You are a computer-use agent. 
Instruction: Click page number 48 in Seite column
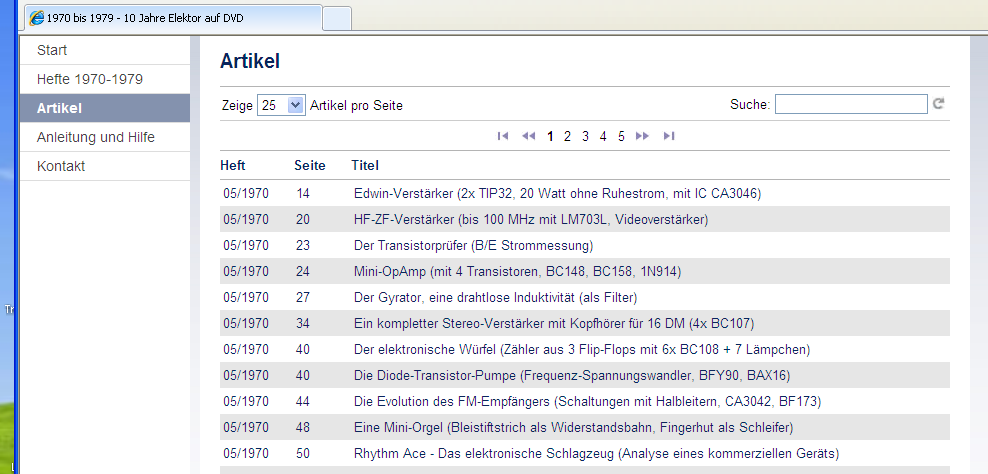pyautogui.click(x=303, y=427)
